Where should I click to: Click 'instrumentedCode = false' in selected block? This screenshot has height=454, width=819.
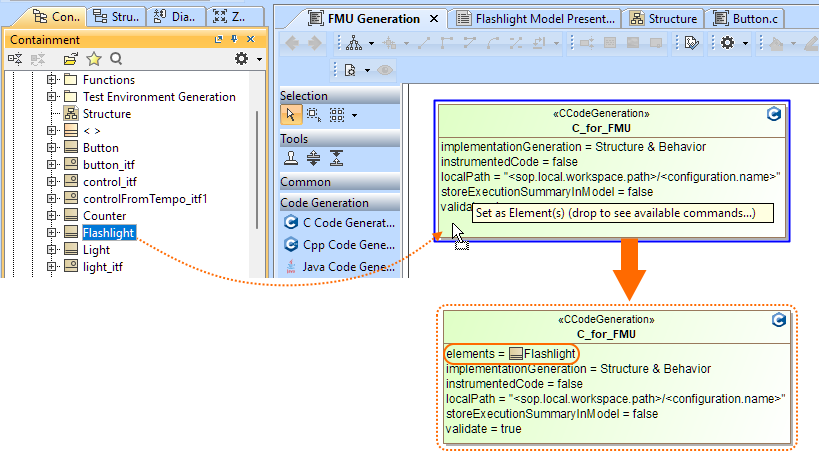tap(509, 162)
